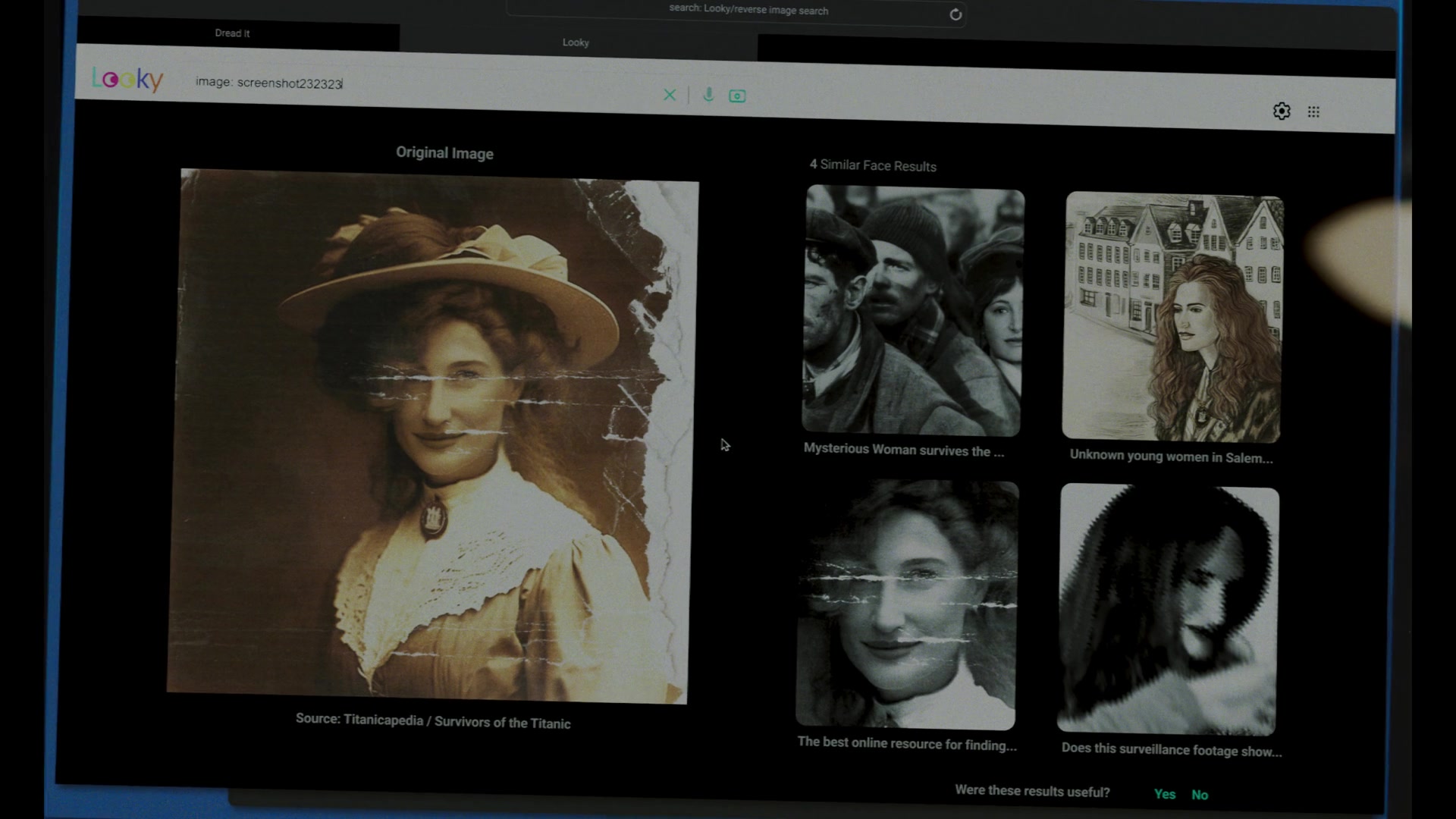This screenshot has height=819, width=1456.
Task: Open settings with the gear icon
Action: (1282, 111)
